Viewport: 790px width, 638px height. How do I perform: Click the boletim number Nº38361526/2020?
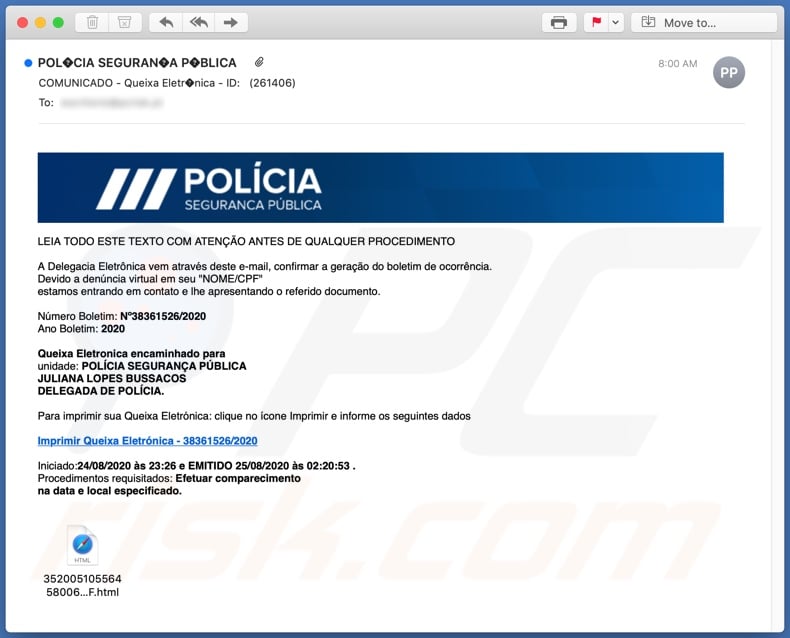[x=163, y=316]
